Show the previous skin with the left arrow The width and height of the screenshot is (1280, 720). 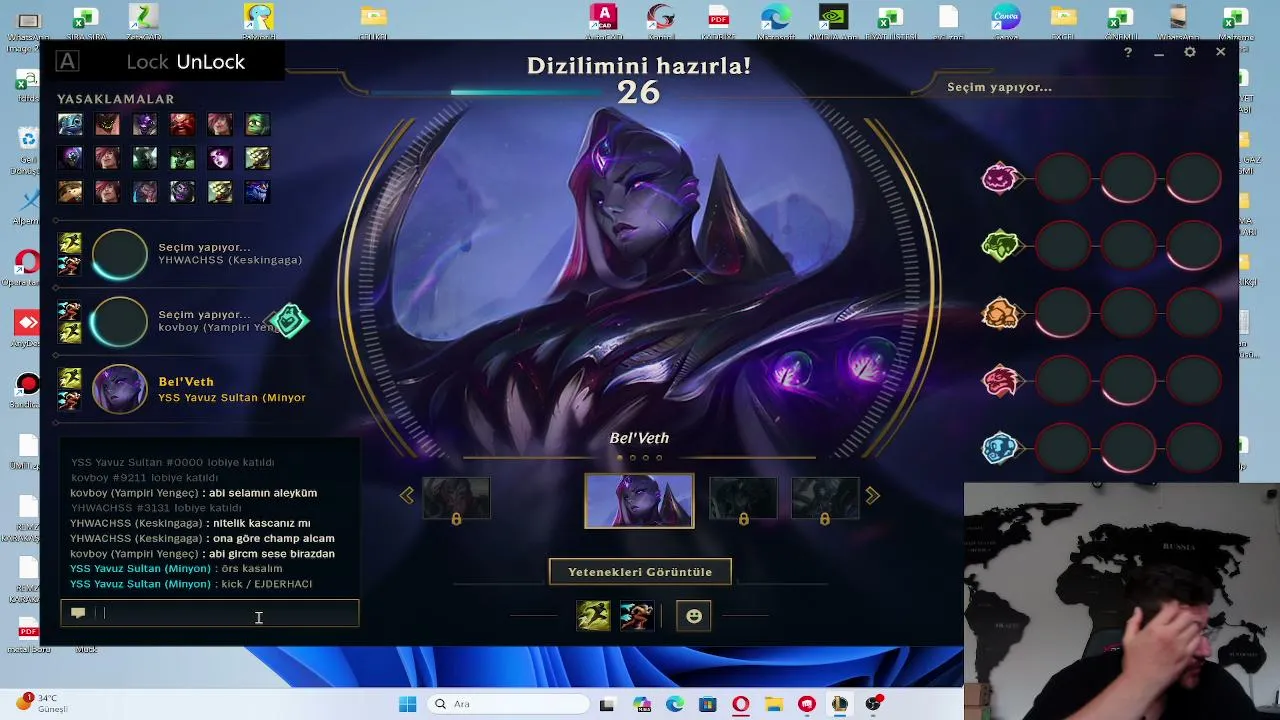pyautogui.click(x=406, y=495)
